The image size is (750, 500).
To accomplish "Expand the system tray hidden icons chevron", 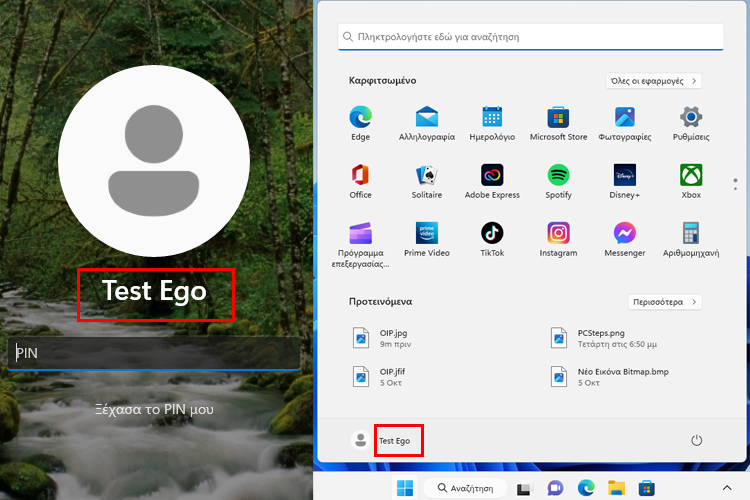I will click(x=727, y=488).
